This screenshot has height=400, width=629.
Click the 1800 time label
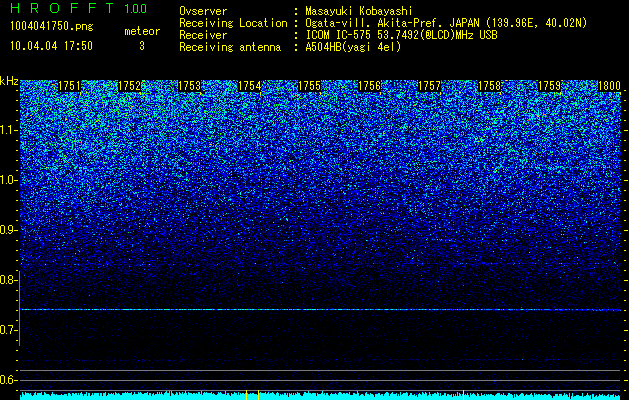click(x=610, y=86)
